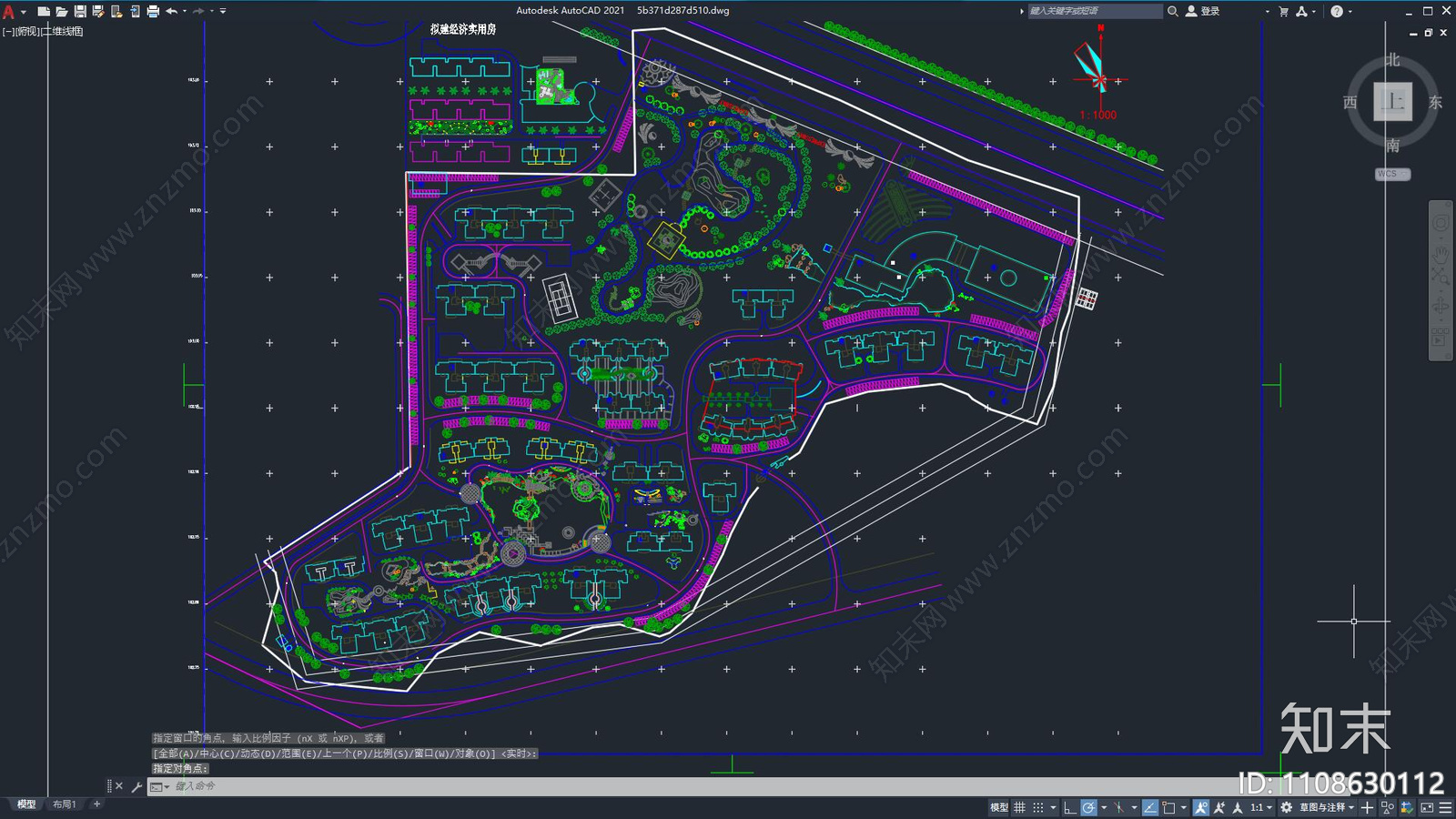1456x819 pixels.
Task: Toggle ortho mode status icon
Action: [x=1069, y=807]
